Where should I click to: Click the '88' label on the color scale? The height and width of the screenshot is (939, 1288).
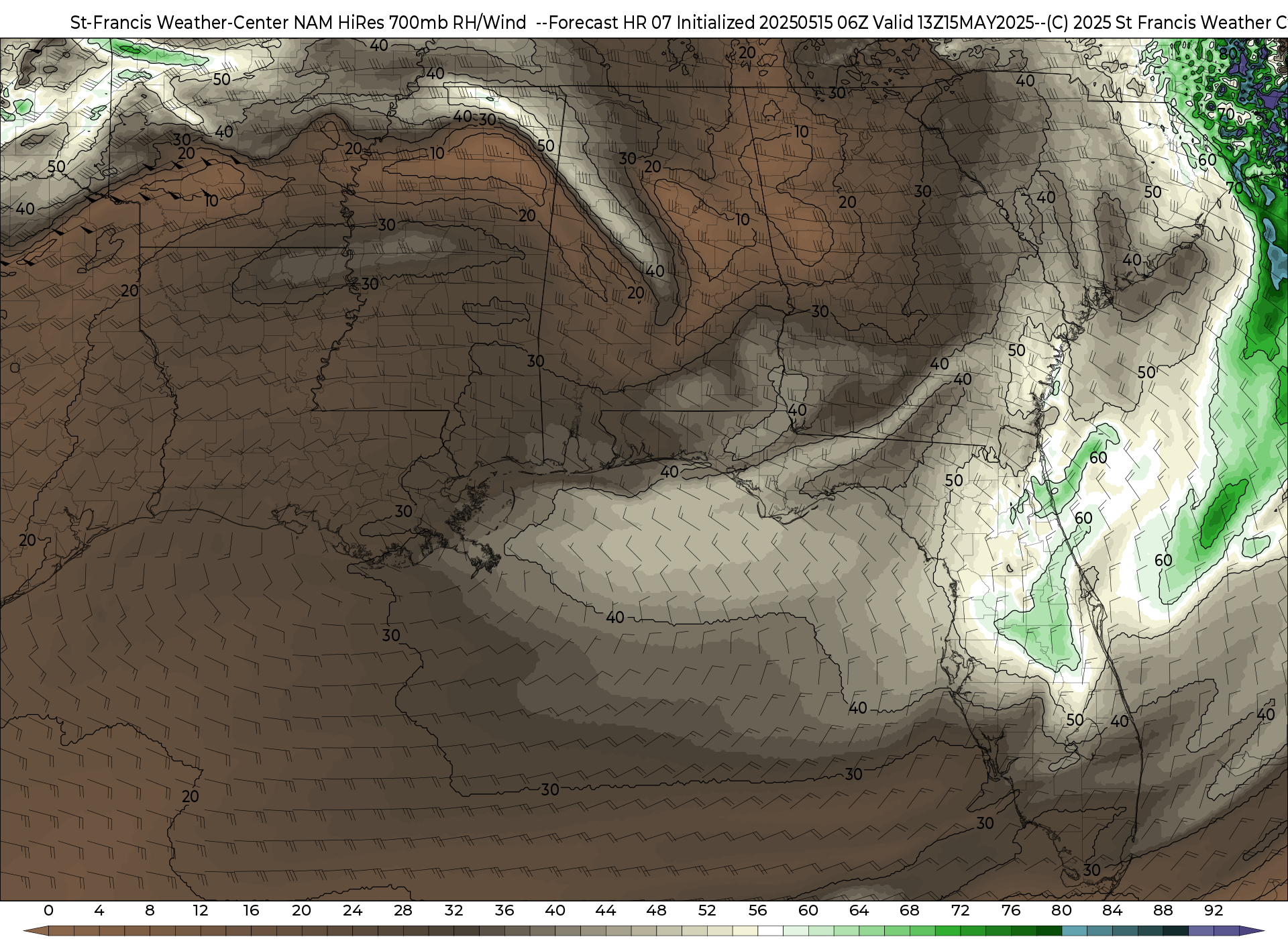1163,910
